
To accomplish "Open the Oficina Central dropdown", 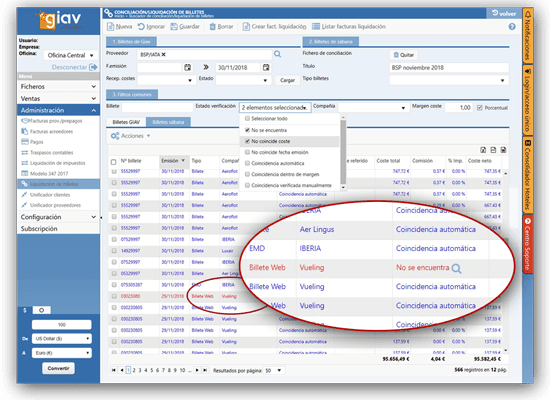I will pos(71,55).
